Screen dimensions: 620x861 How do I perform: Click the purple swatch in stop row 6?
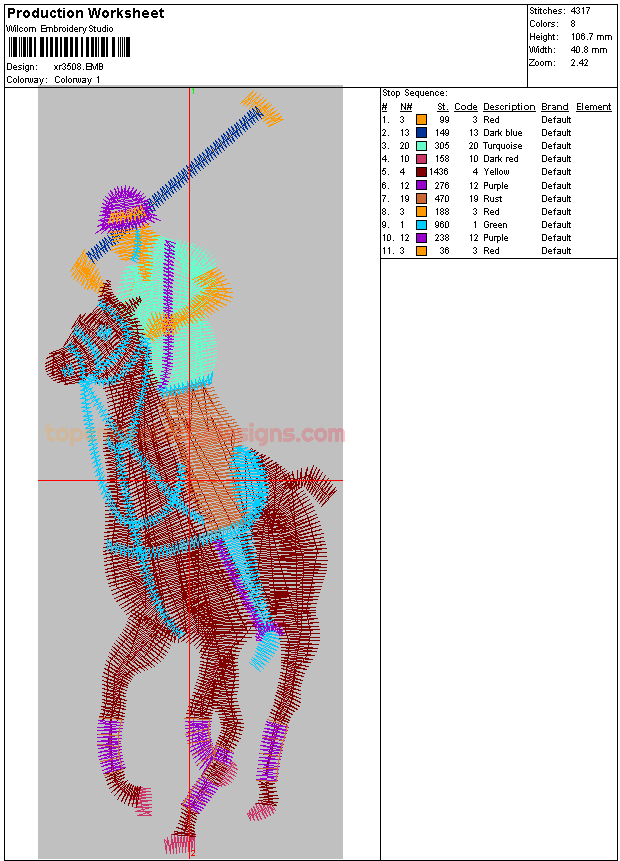tap(421, 186)
